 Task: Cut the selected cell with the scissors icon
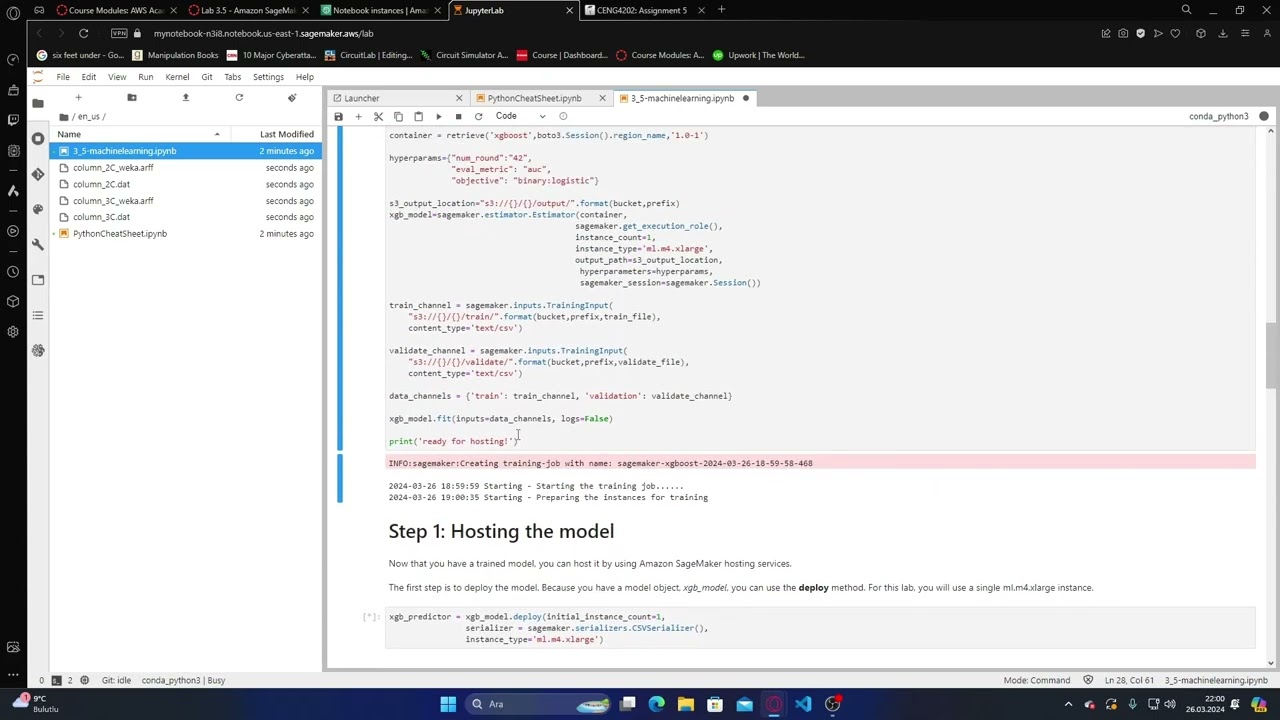[378, 116]
